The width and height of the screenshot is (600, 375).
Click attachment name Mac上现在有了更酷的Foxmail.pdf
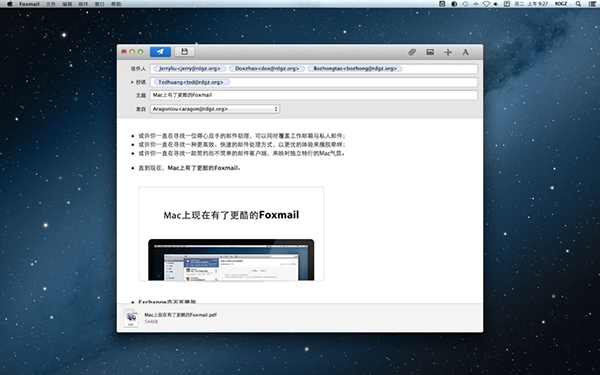point(181,315)
